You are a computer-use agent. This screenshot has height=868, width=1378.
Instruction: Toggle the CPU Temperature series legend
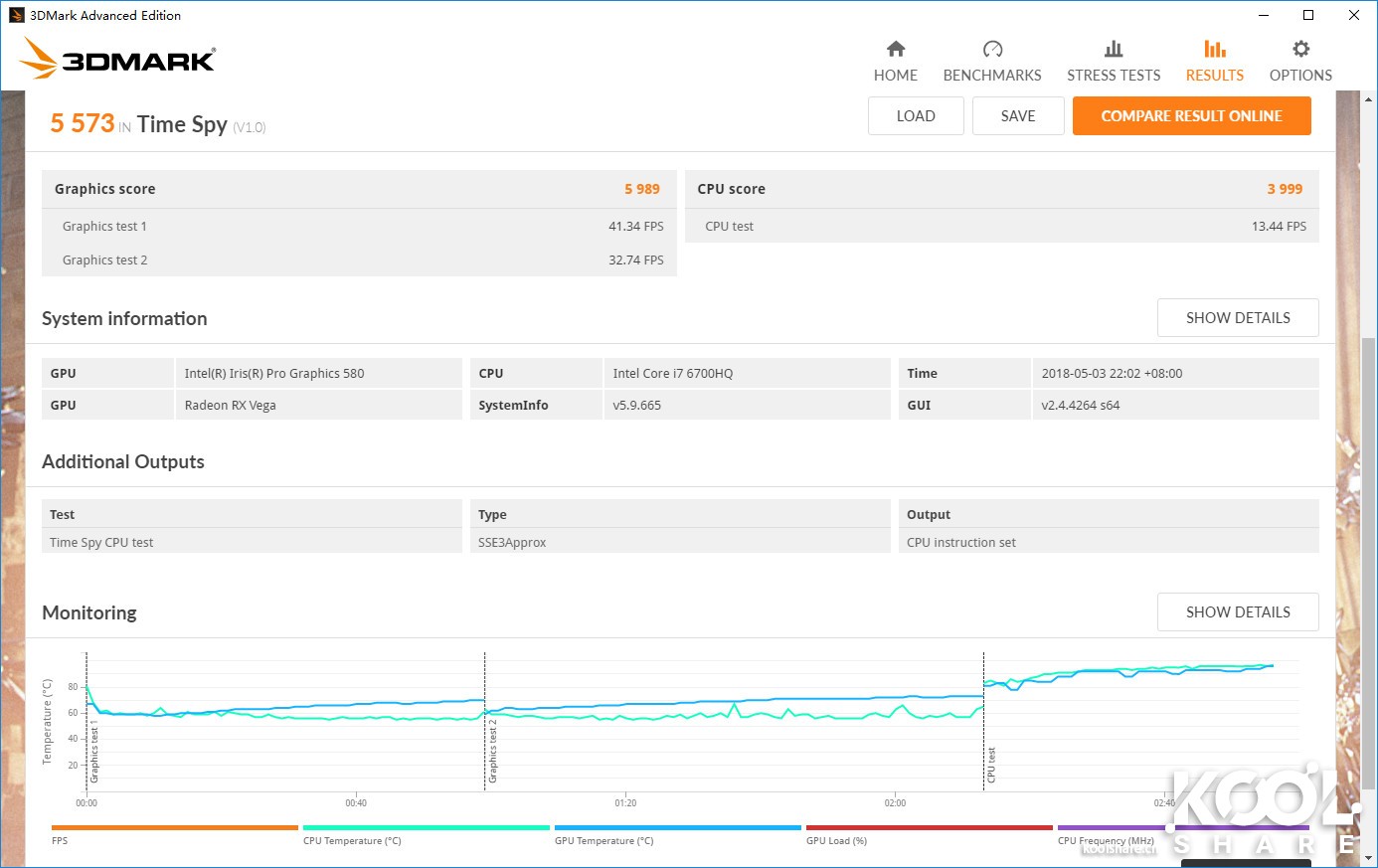click(426, 834)
